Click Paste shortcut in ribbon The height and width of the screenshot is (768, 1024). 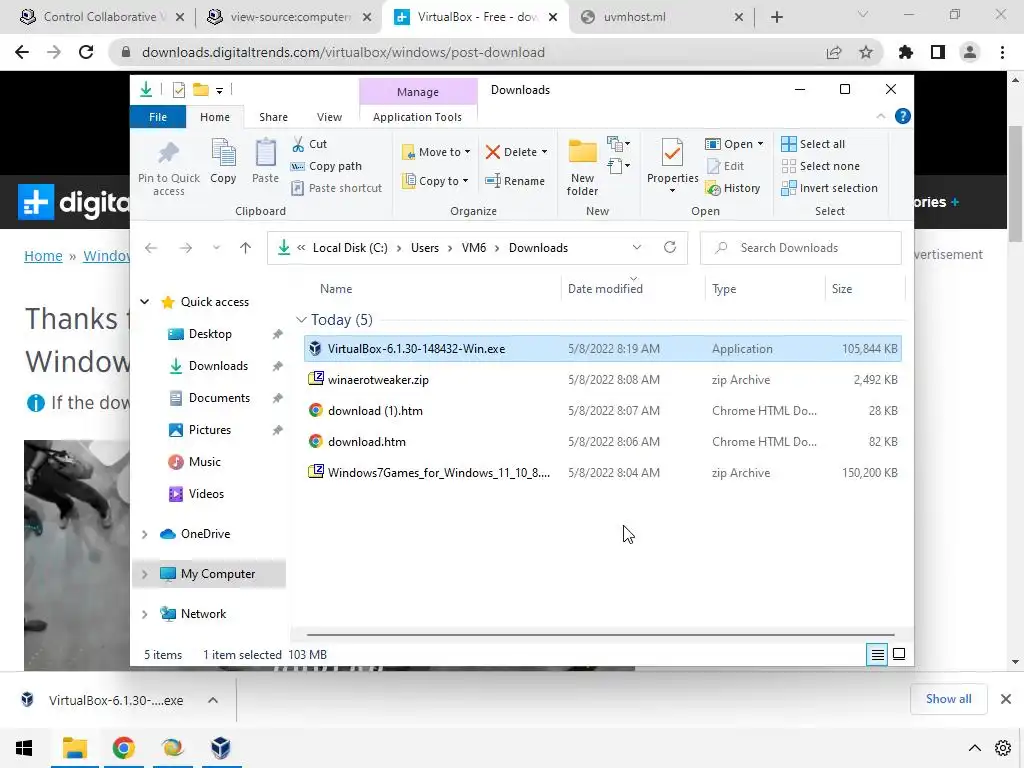pos(337,188)
